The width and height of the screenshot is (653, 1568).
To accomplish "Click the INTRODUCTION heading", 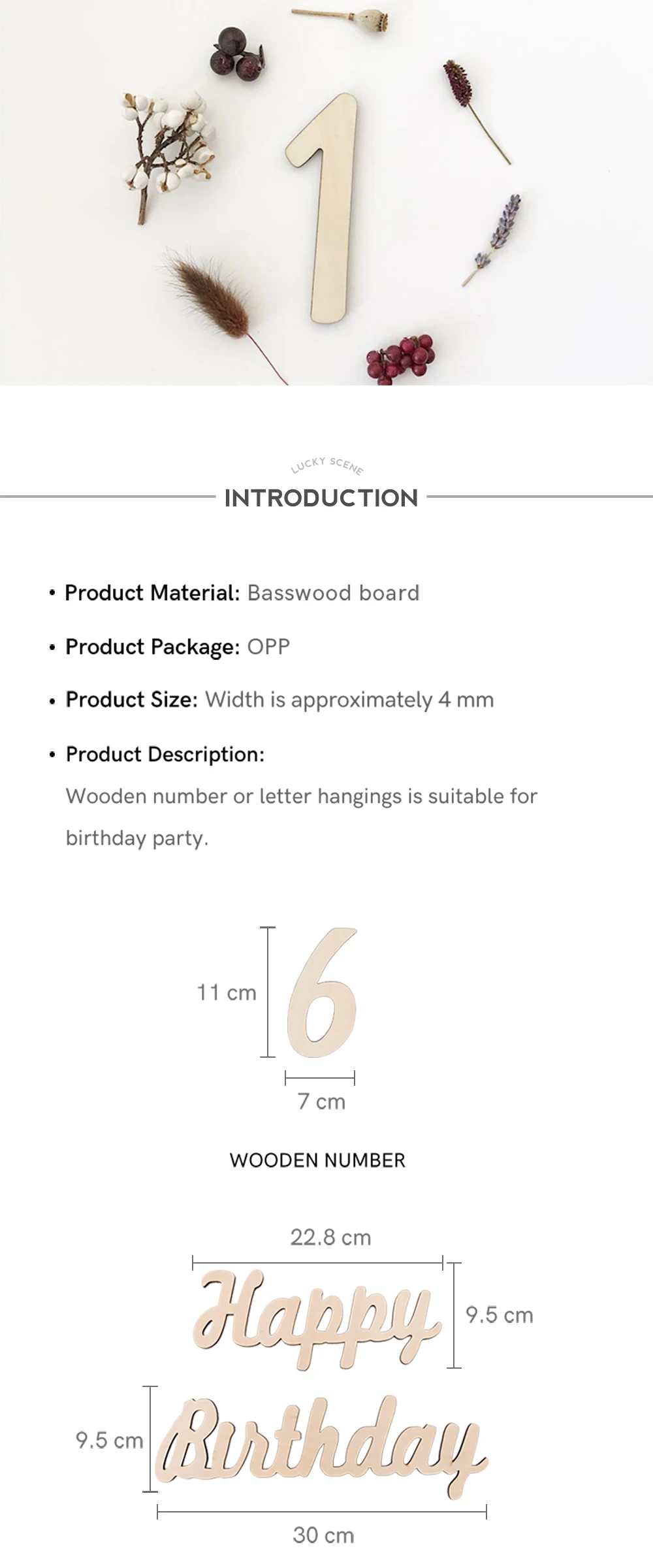I will (x=321, y=498).
